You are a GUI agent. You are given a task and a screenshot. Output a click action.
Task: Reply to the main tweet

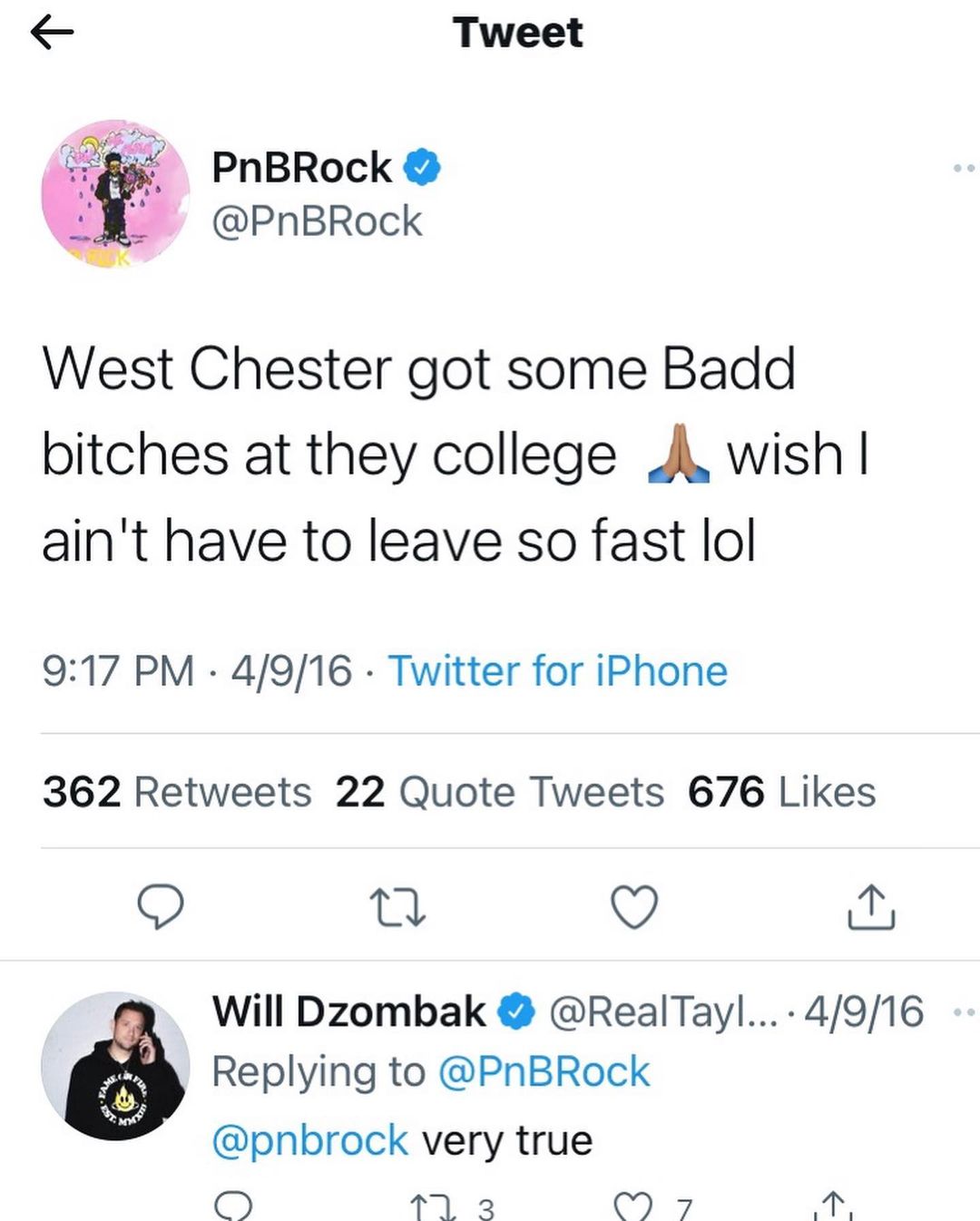click(161, 907)
